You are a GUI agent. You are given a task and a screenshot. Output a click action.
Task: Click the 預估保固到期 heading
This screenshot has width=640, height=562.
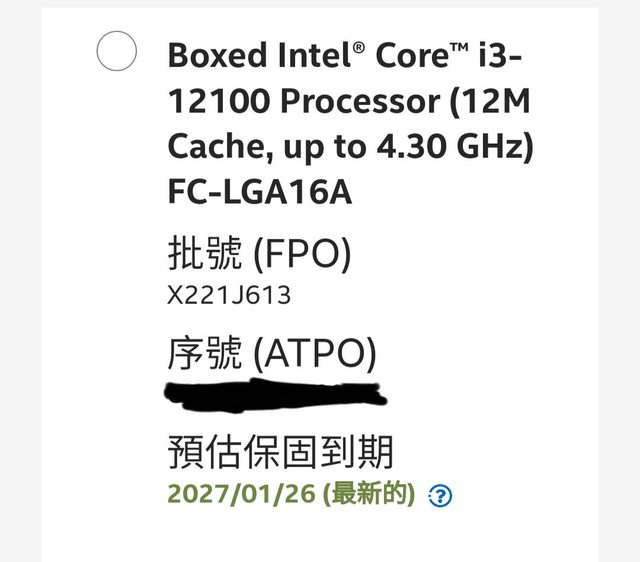(x=280, y=451)
